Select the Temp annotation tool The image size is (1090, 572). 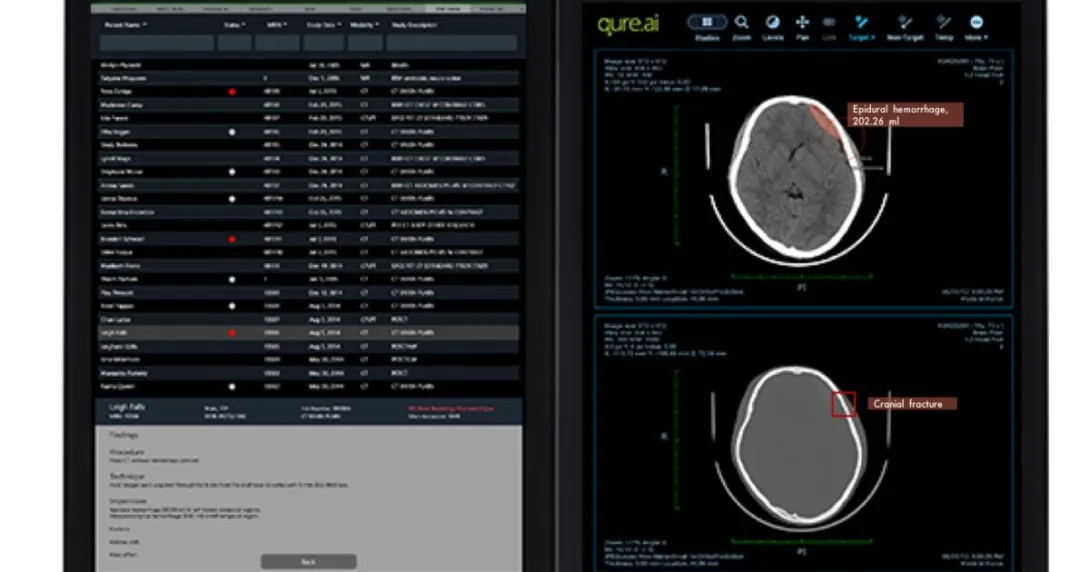944,22
